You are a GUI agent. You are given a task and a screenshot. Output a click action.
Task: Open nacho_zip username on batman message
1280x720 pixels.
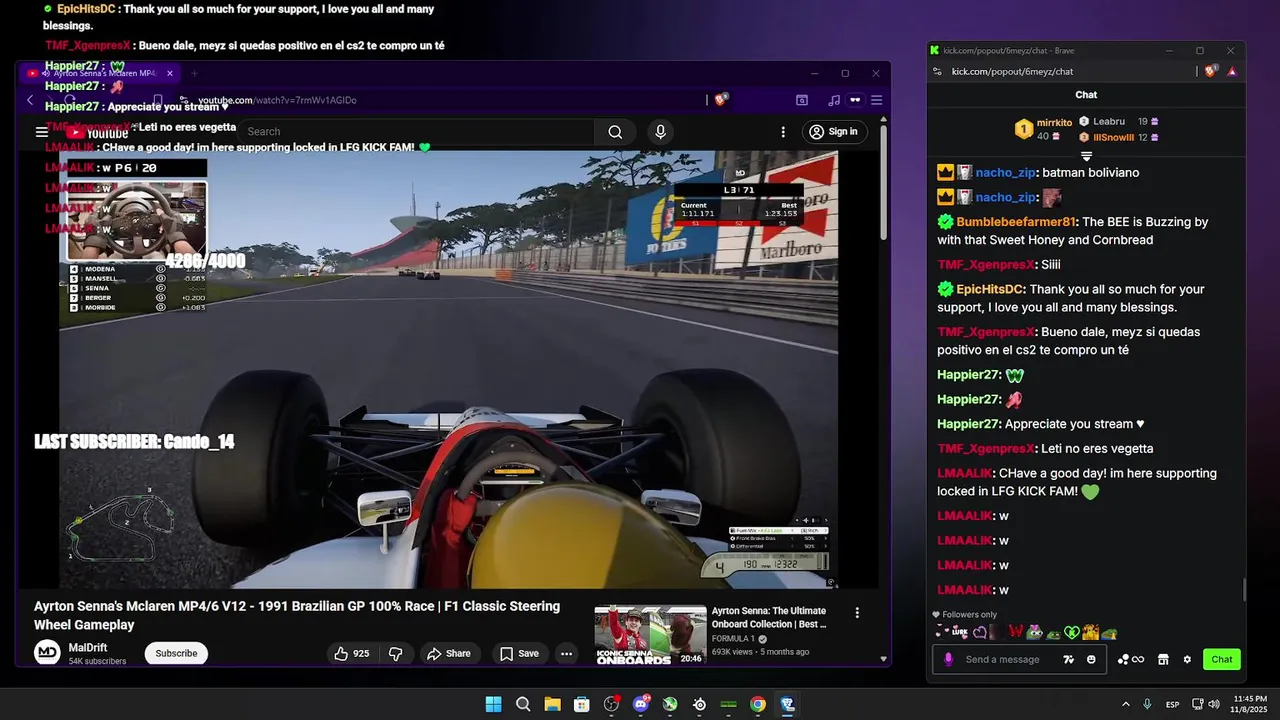pyautogui.click(x=1006, y=173)
